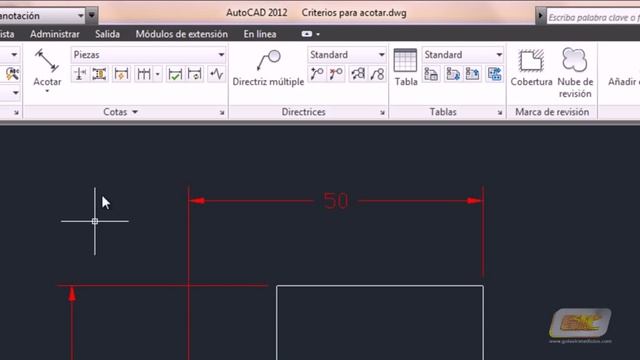Open the Continue dimension flyout arrow
The width and height of the screenshot is (640, 360).
point(158,74)
